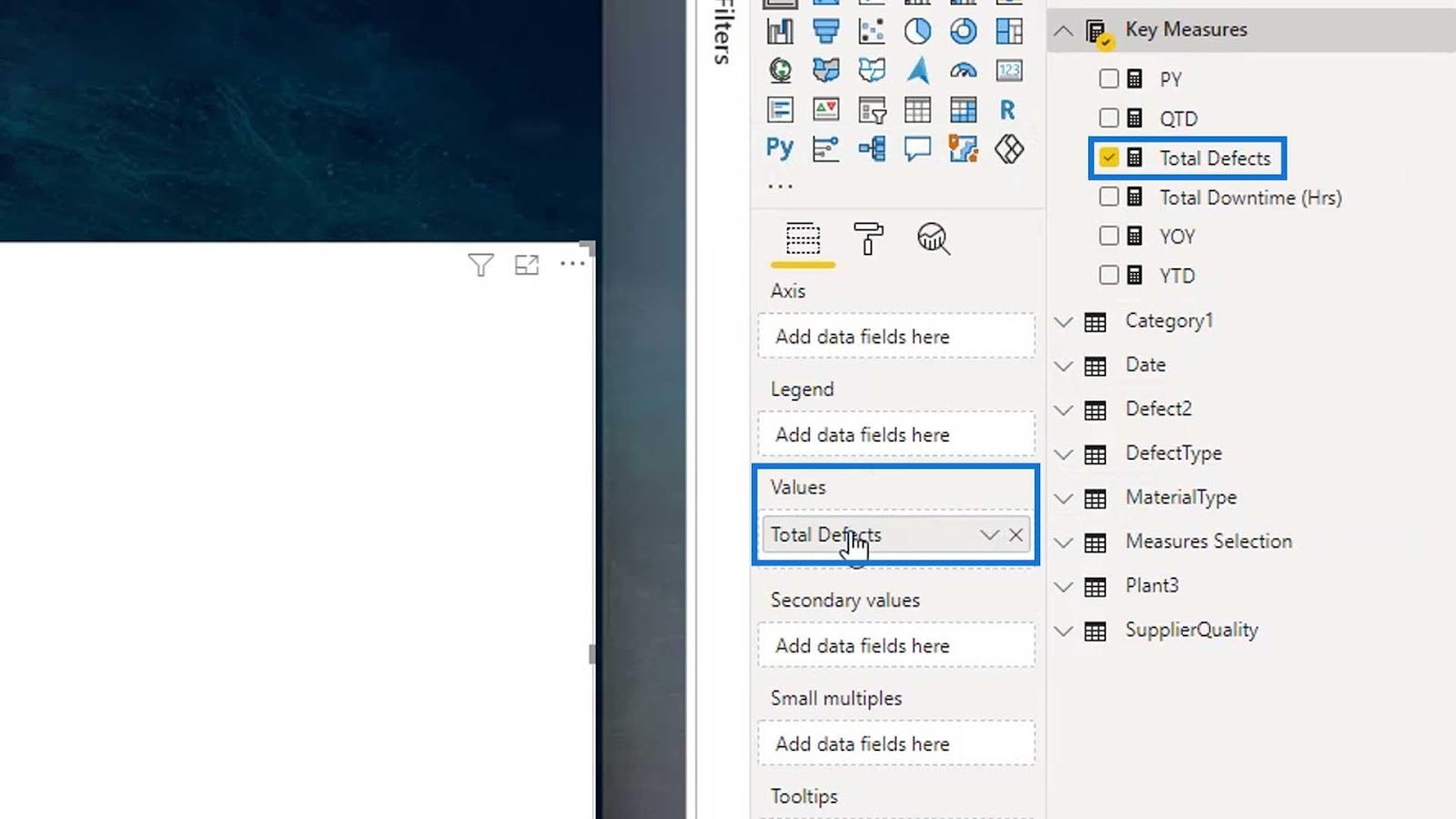Pick the Slicer visualization icon
1456x819 pixels.
pyautogui.click(x=871, y=109)
